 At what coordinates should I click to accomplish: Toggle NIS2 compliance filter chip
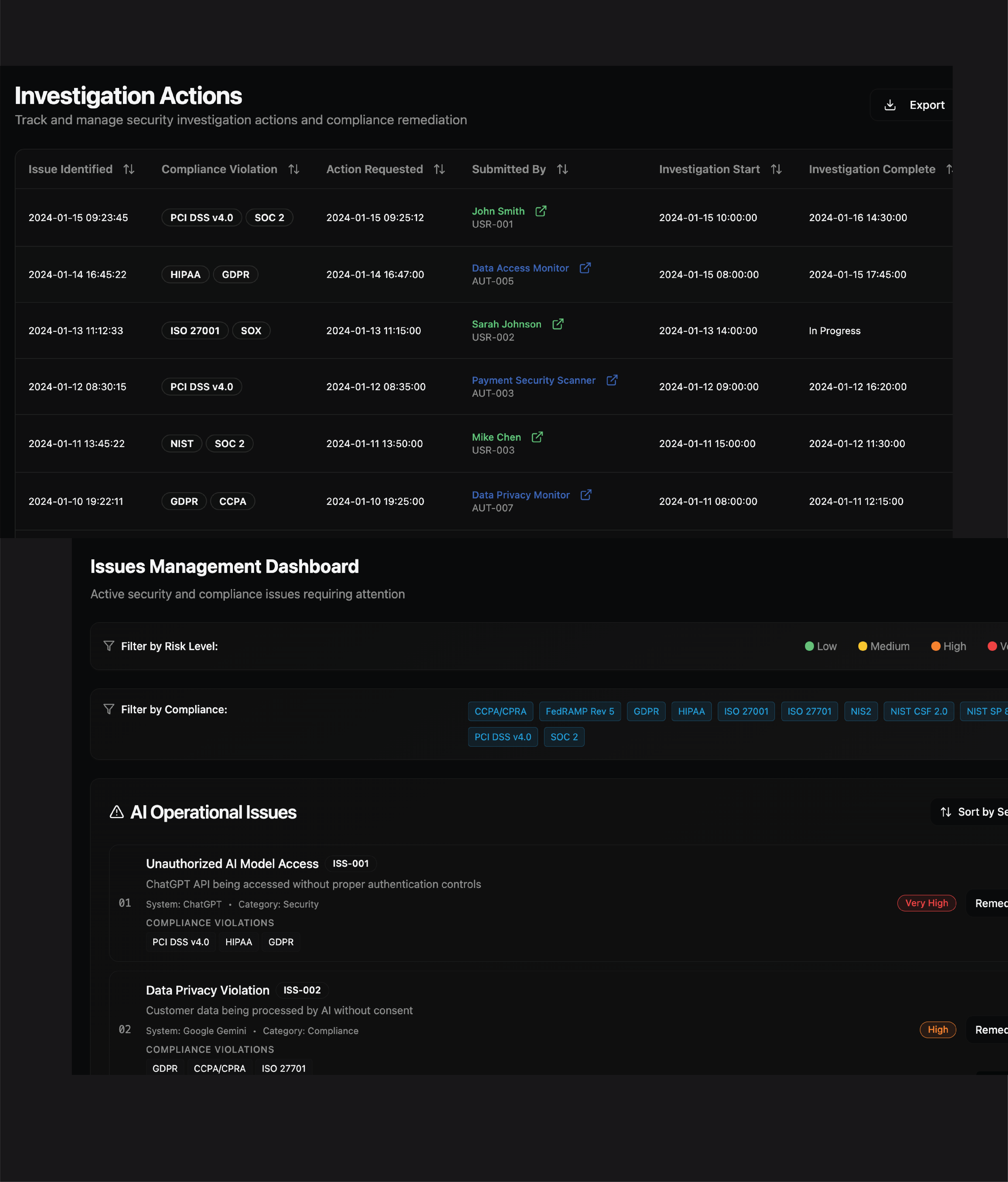[x=861, y=711]
